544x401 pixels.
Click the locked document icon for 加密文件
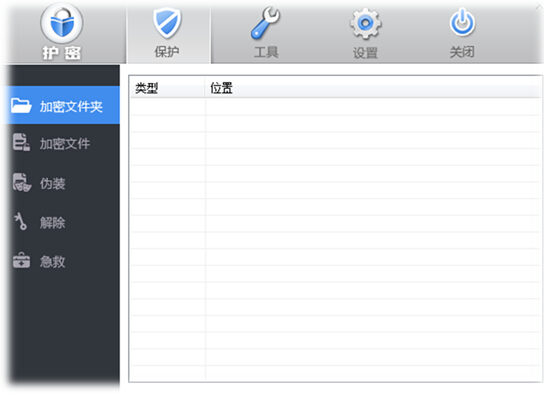click(21, 142)
